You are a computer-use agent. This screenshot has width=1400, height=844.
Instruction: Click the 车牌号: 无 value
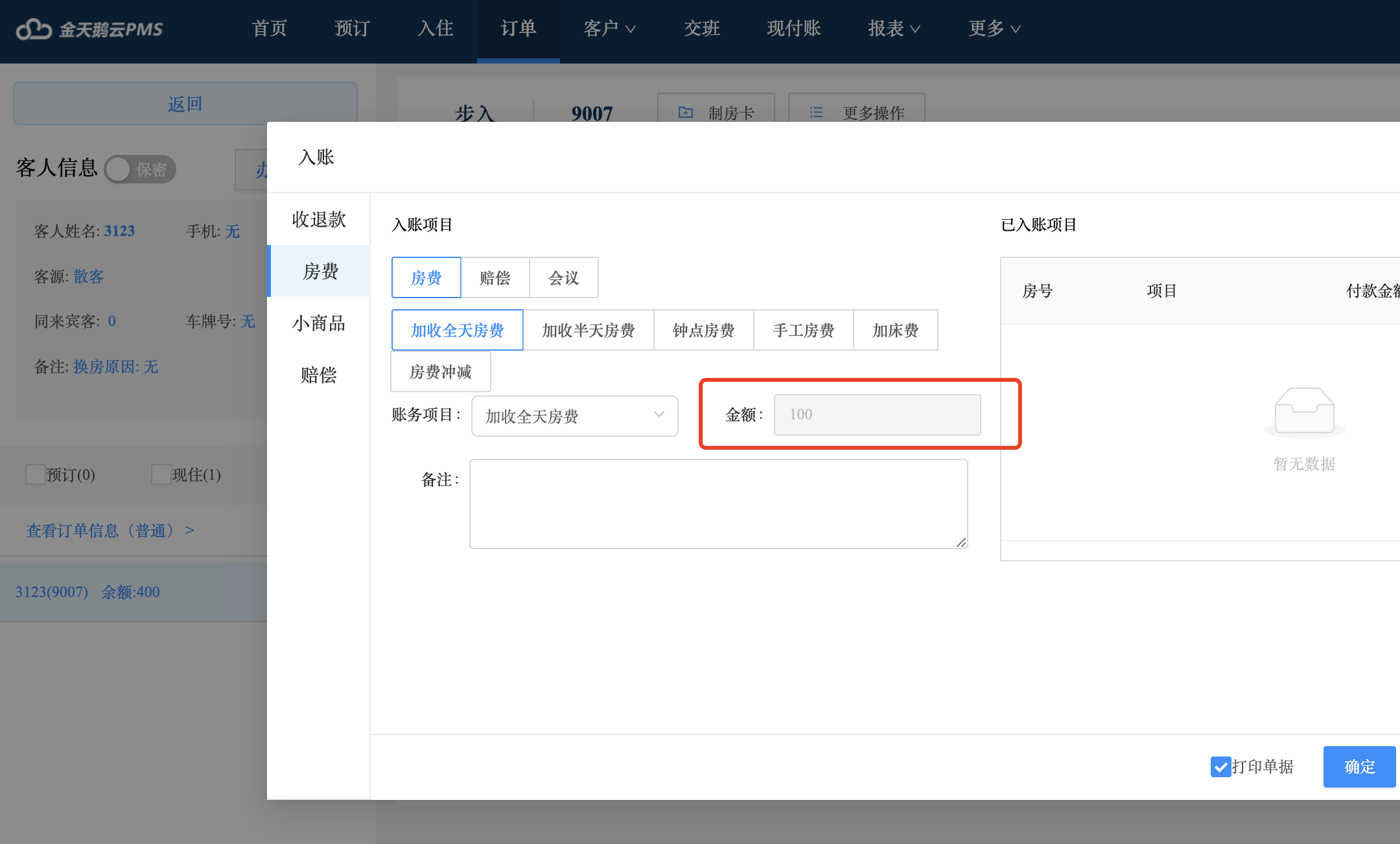(248, 321)
